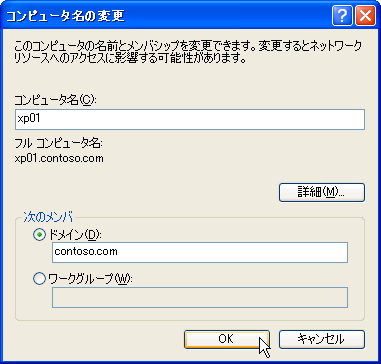Click the フル コンピュータ名: label

(x=58, y=145)
